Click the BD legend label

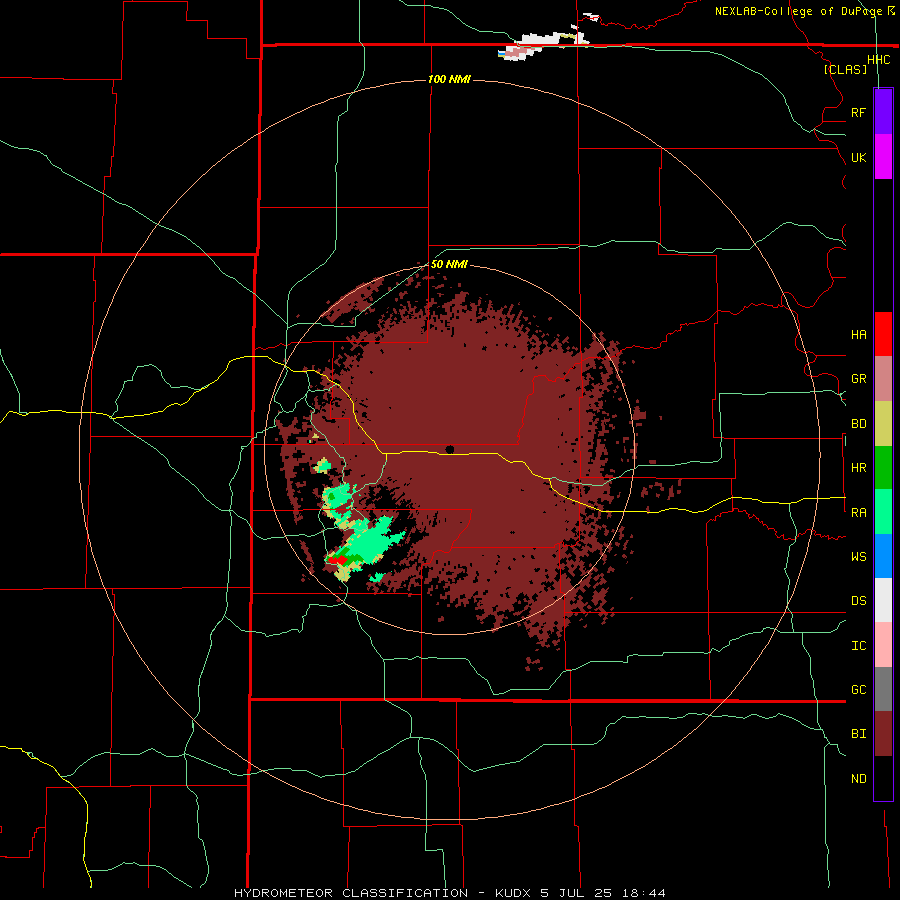tap(858, 424)
